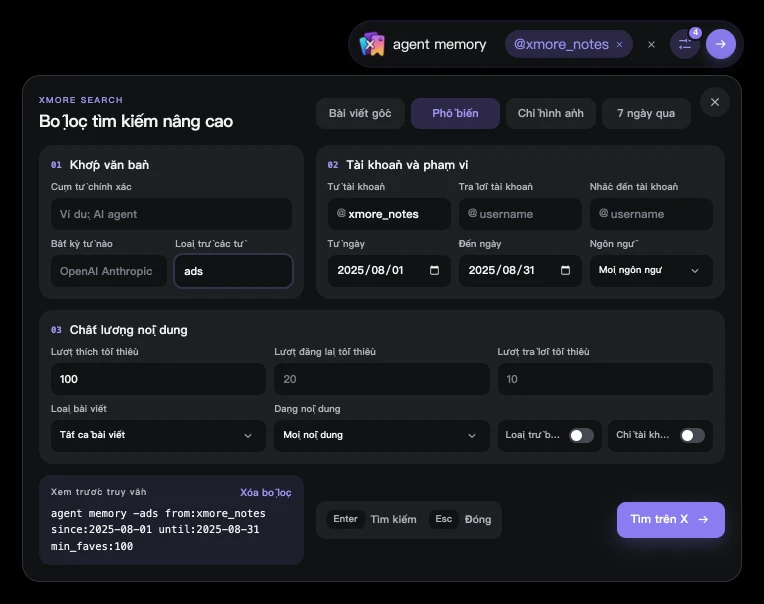Image resolution: width=764 pixels, height=604 pixels.
Task: Click the query preview text
Action: coord(158,529)
